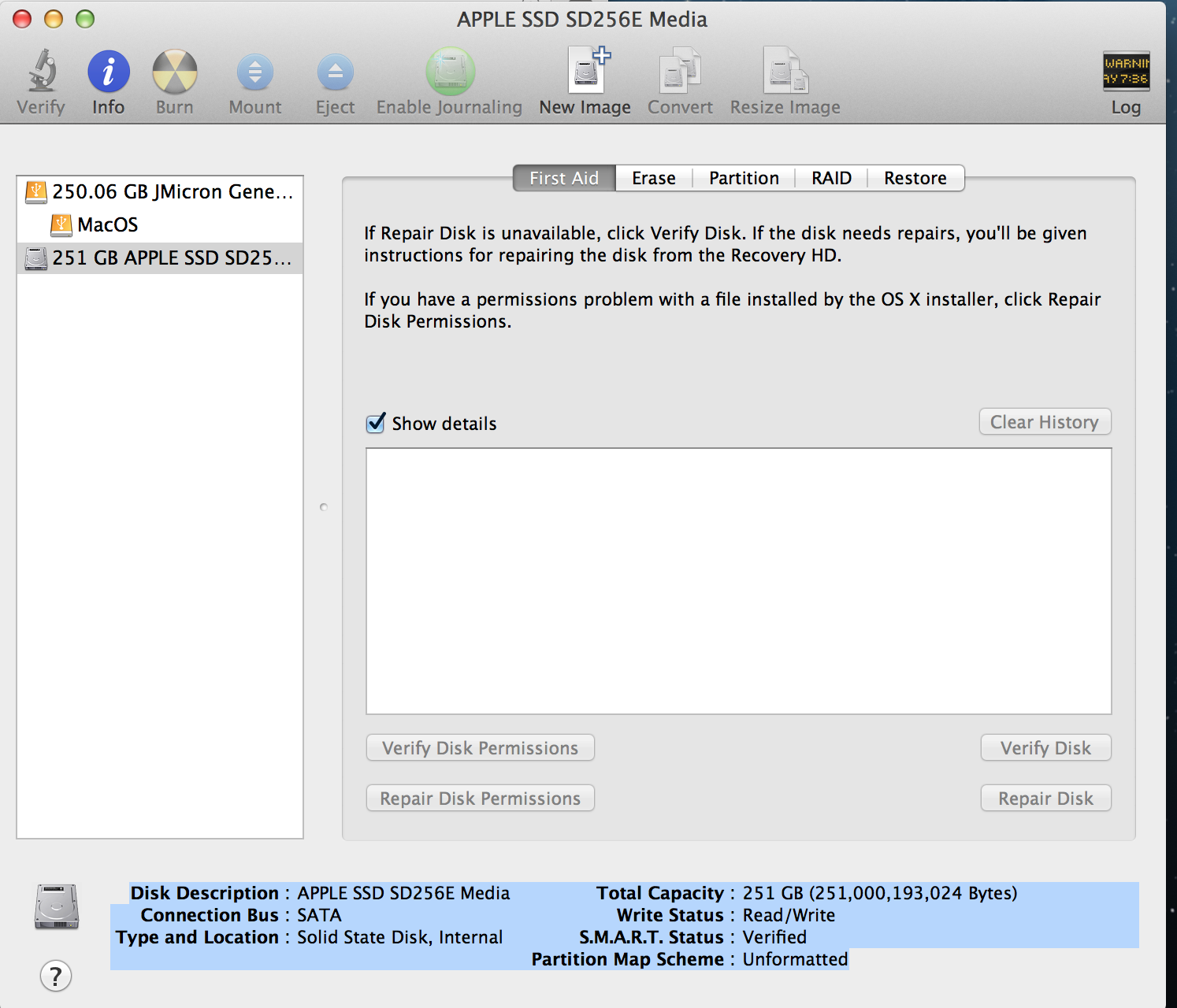
Task: Click the 'SATA' connection bus value
Action: tap(319, 915)
